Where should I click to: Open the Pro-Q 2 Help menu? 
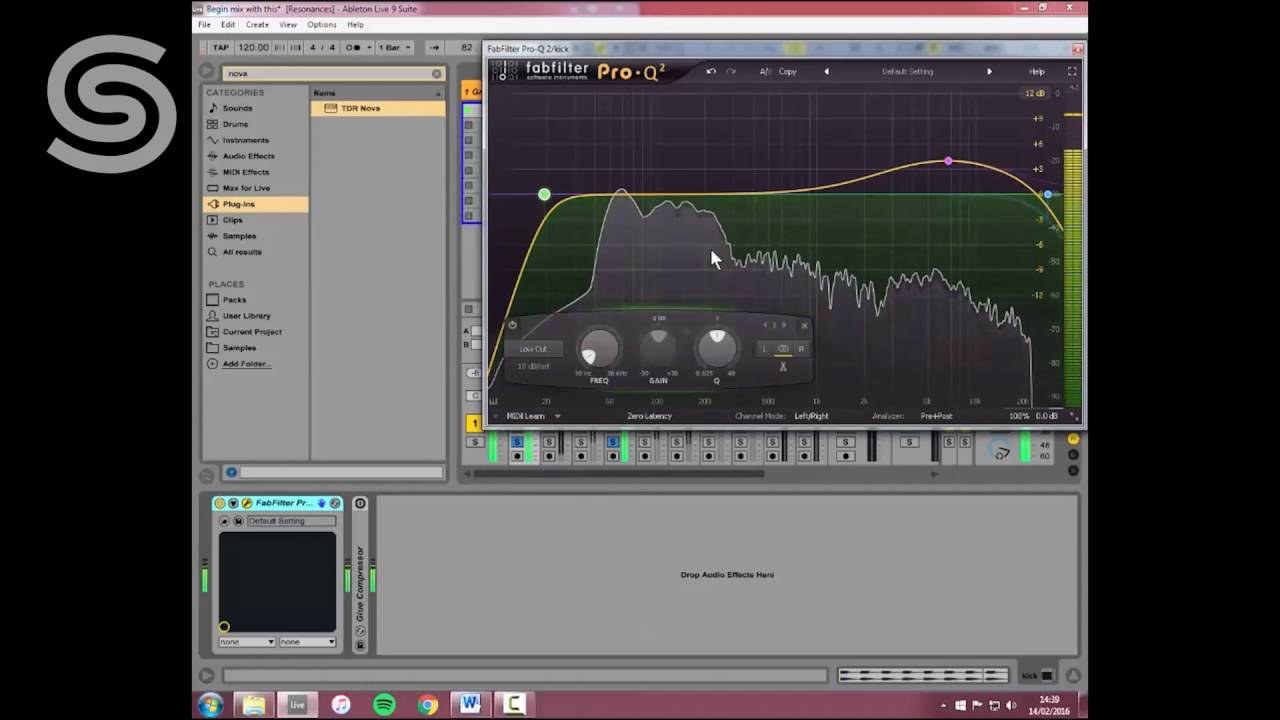tap(1037, 71)
